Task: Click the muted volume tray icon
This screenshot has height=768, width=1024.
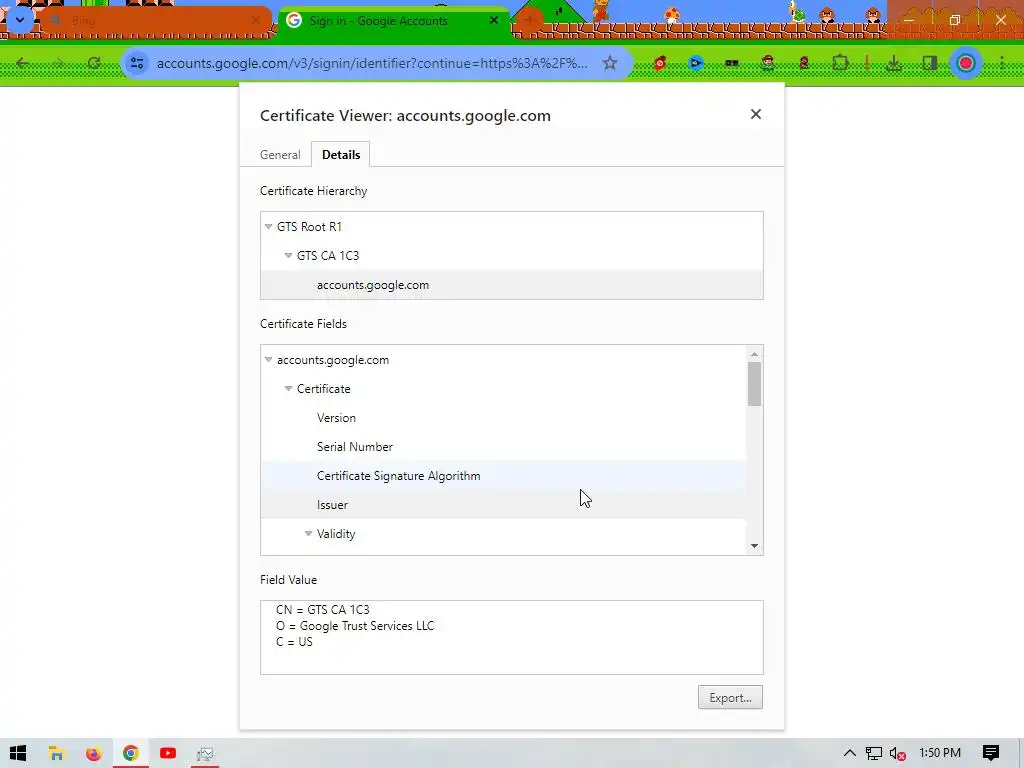Action: click(x=898, y=754)
